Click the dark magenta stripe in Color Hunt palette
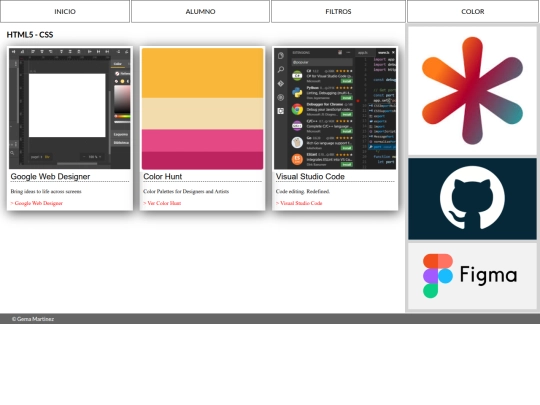The image size is (540, 405). click(x=202, y=160)
